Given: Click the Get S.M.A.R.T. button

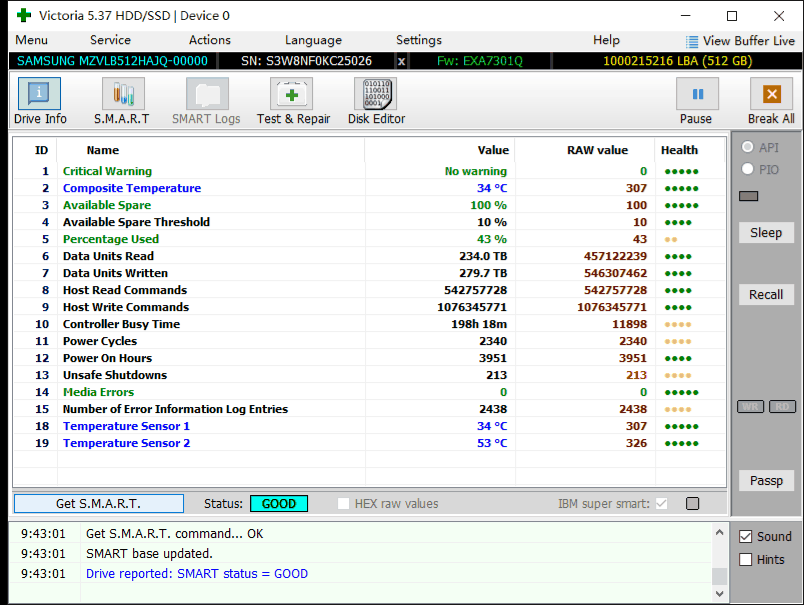Looking at the screenshot, I should [98, 503].
